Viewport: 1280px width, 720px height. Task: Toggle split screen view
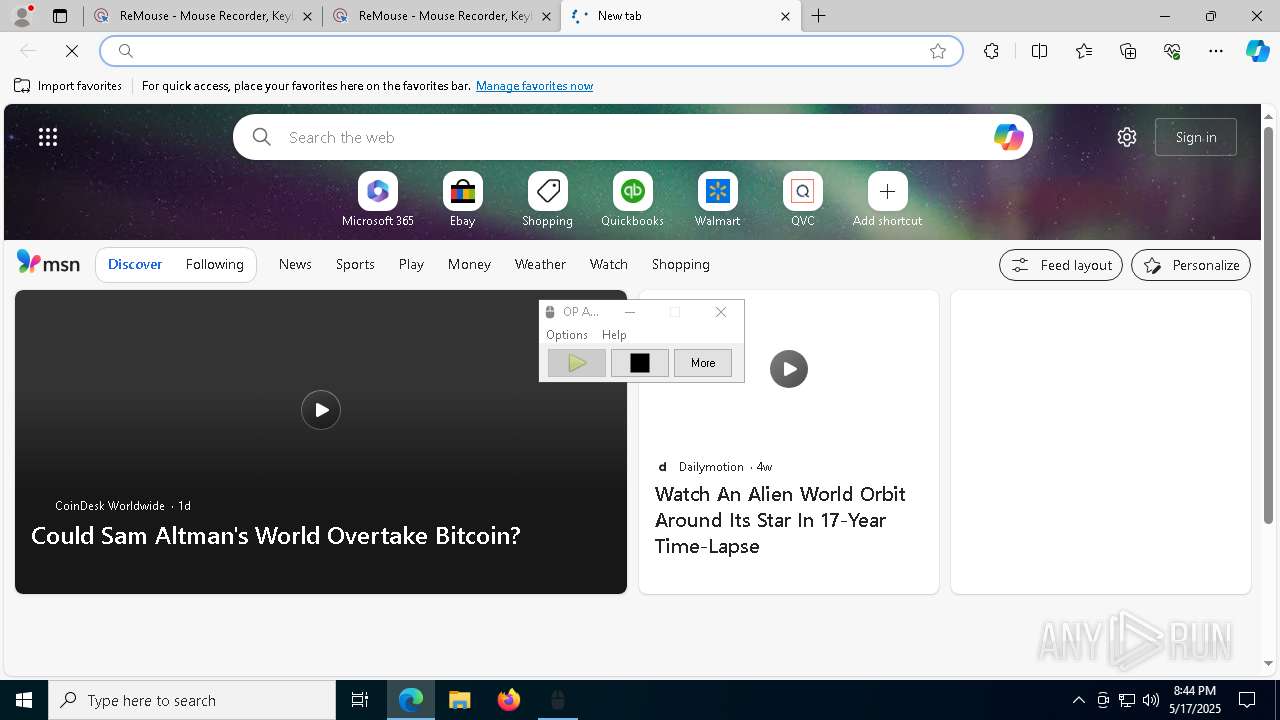coord(1039,51)
